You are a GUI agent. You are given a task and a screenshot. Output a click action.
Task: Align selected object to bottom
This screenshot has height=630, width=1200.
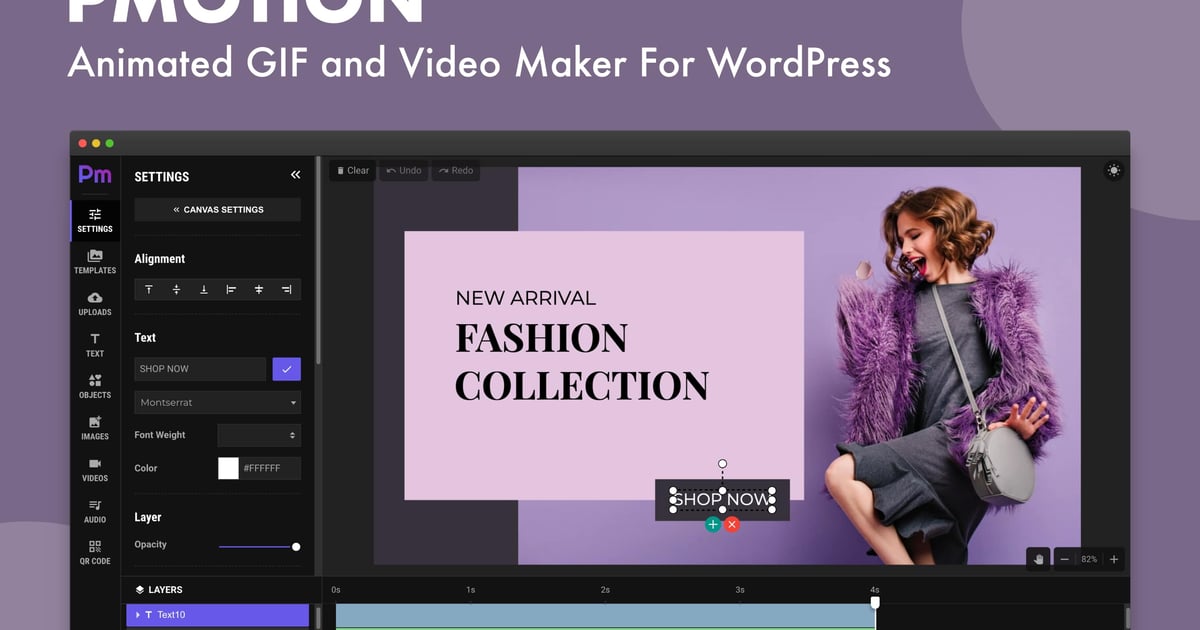pos(204,290)
